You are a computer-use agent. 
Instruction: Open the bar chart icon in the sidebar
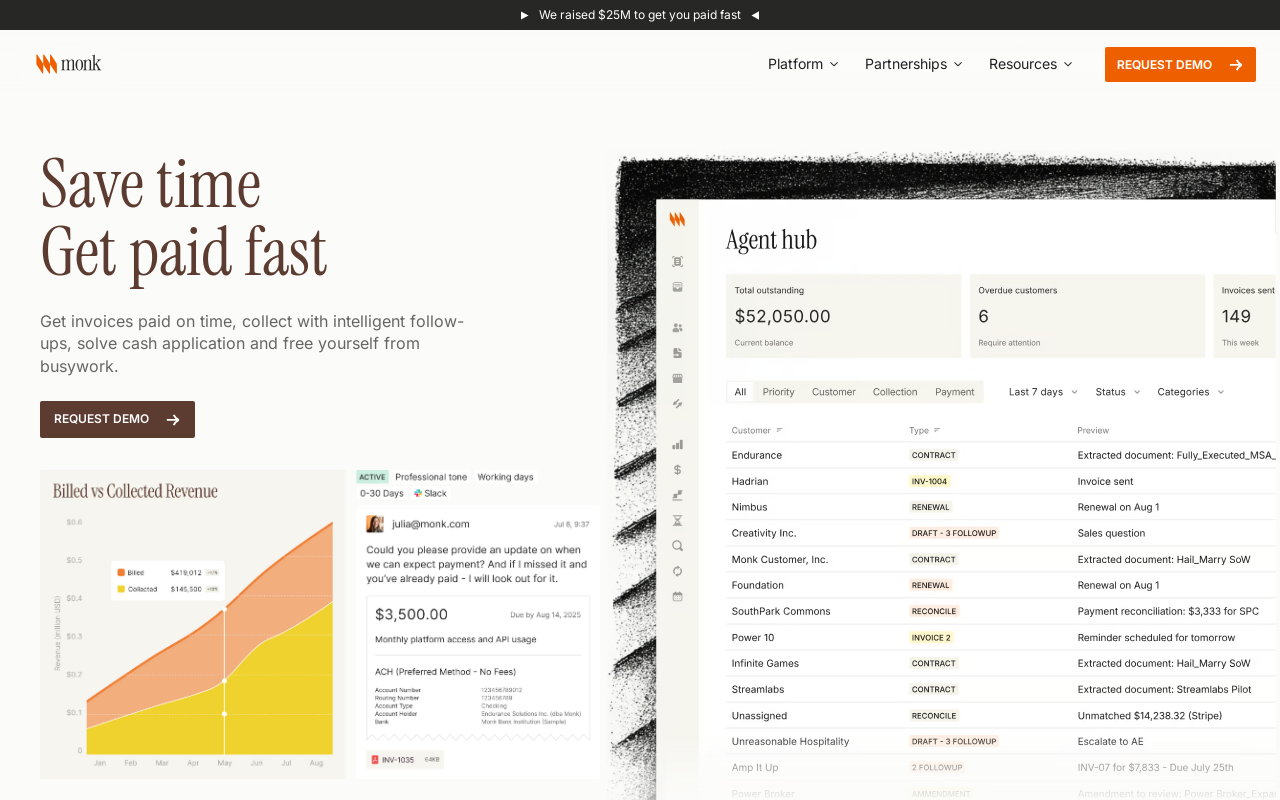pyautogui.click(x=677, y=444)
